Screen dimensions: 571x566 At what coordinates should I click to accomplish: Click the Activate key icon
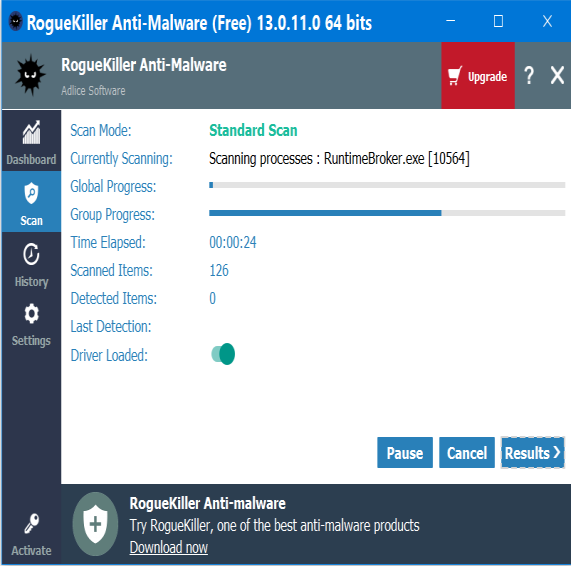[31, 523]
